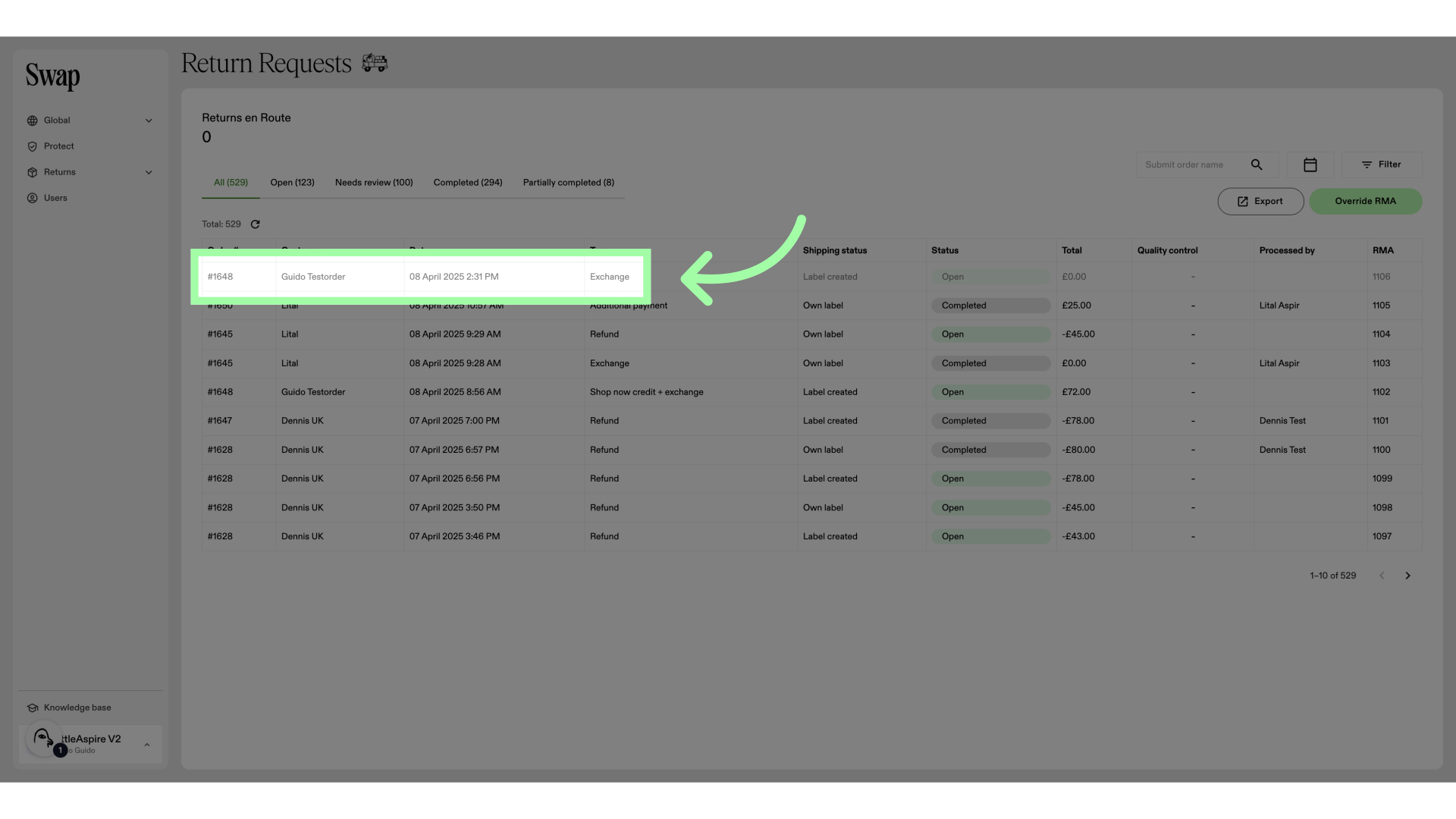This screenshot has height=819, width=1456.
Task: Click Open status badge for RMA 1099
Action: click(990, 479)
